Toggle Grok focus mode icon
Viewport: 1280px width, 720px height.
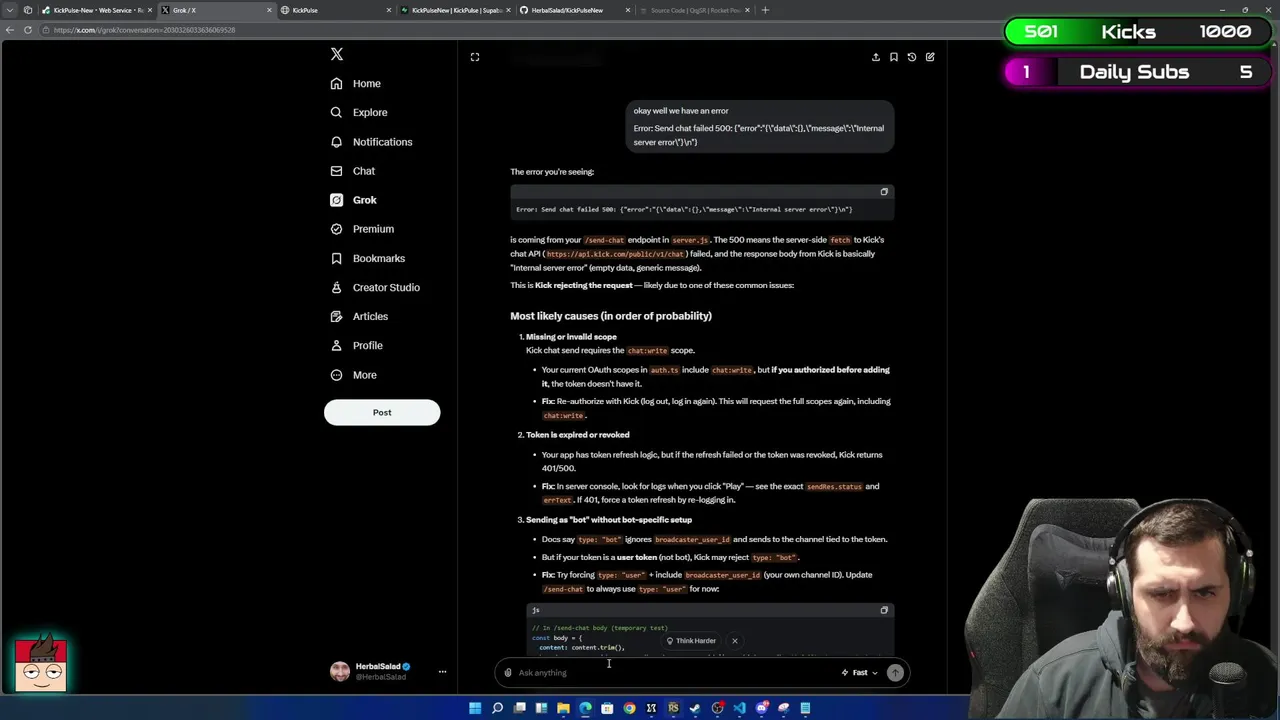coord(475,57)
